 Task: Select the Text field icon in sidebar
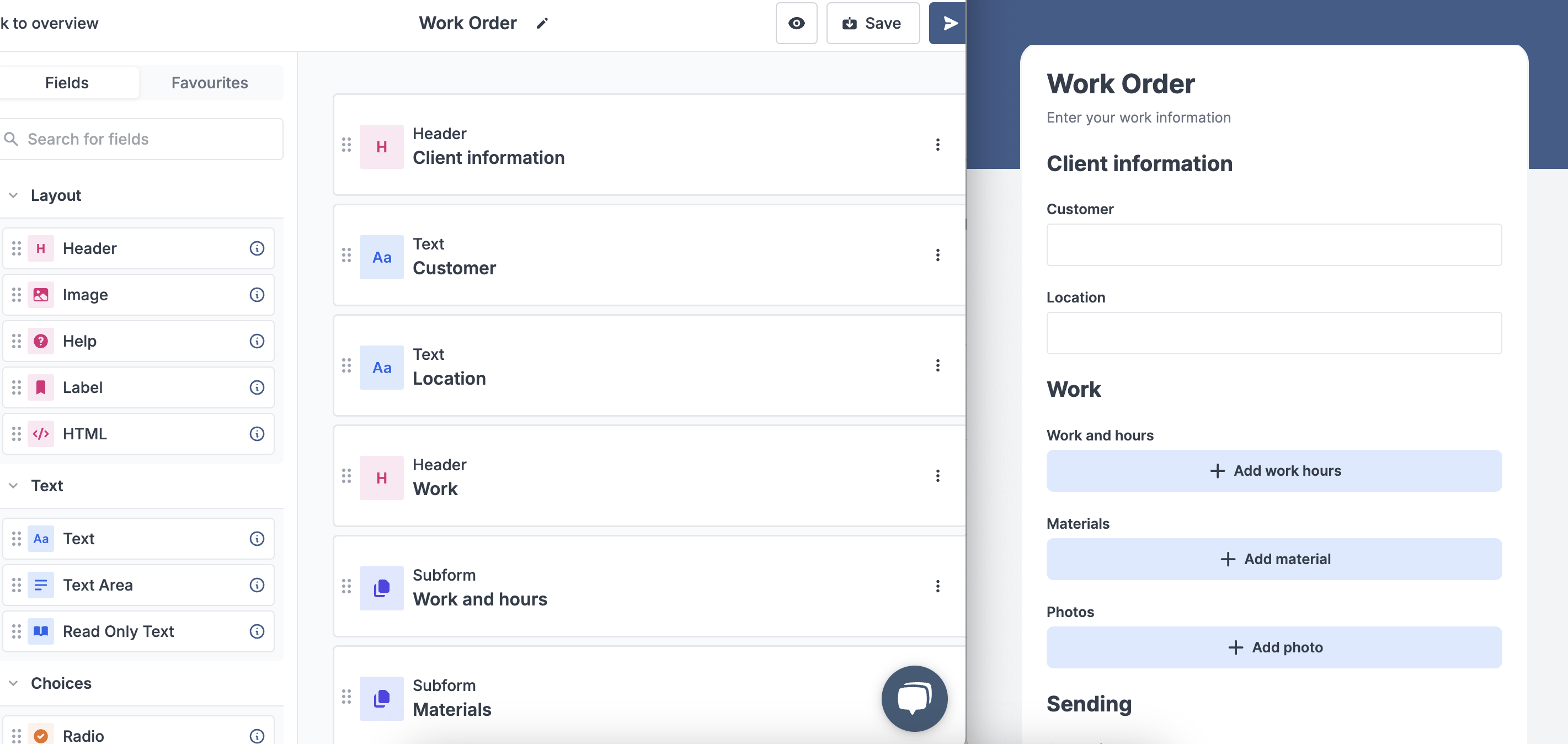click(x=41, y=539)
